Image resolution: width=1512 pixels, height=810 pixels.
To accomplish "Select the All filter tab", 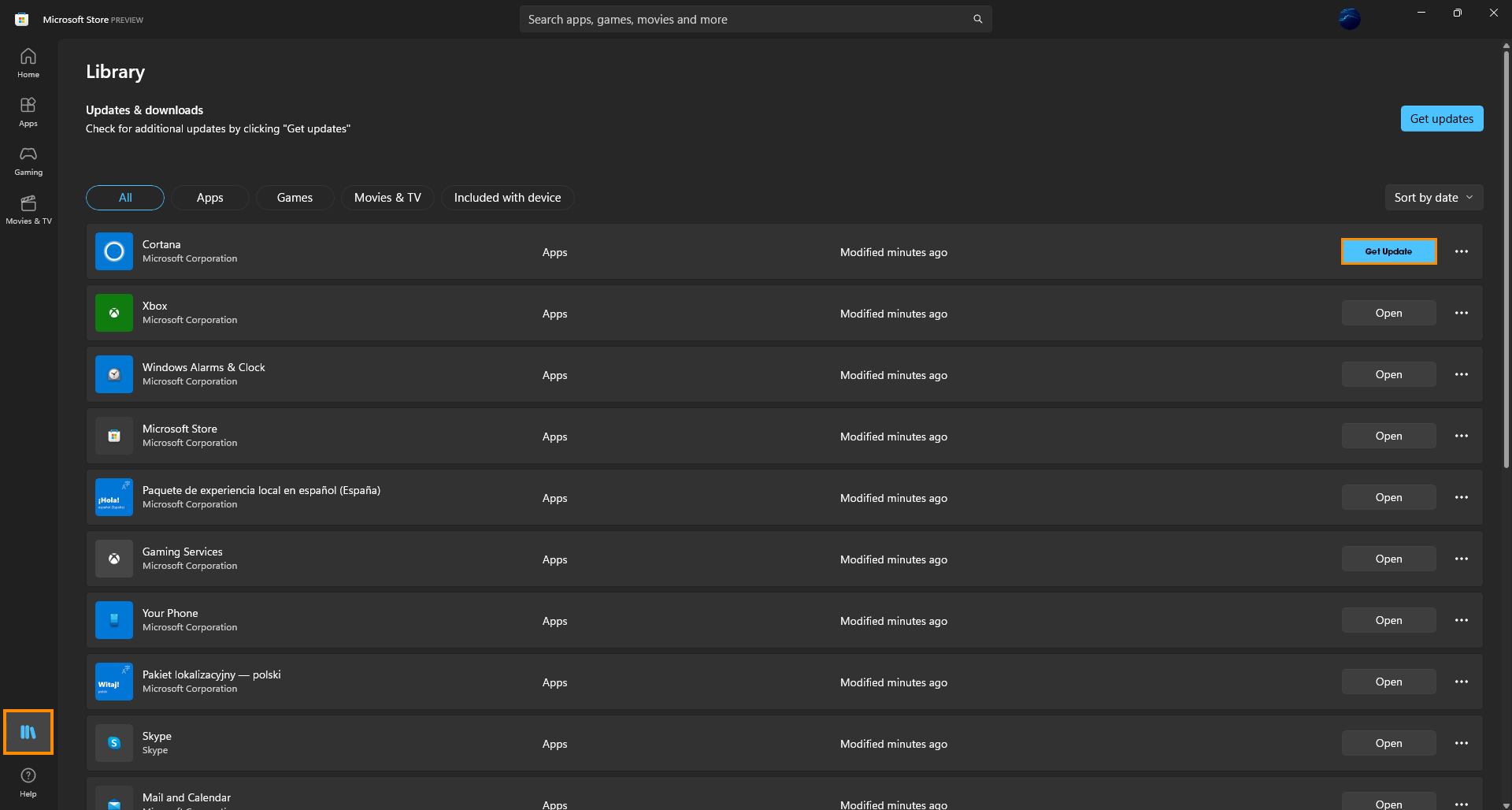I will 125,198.
